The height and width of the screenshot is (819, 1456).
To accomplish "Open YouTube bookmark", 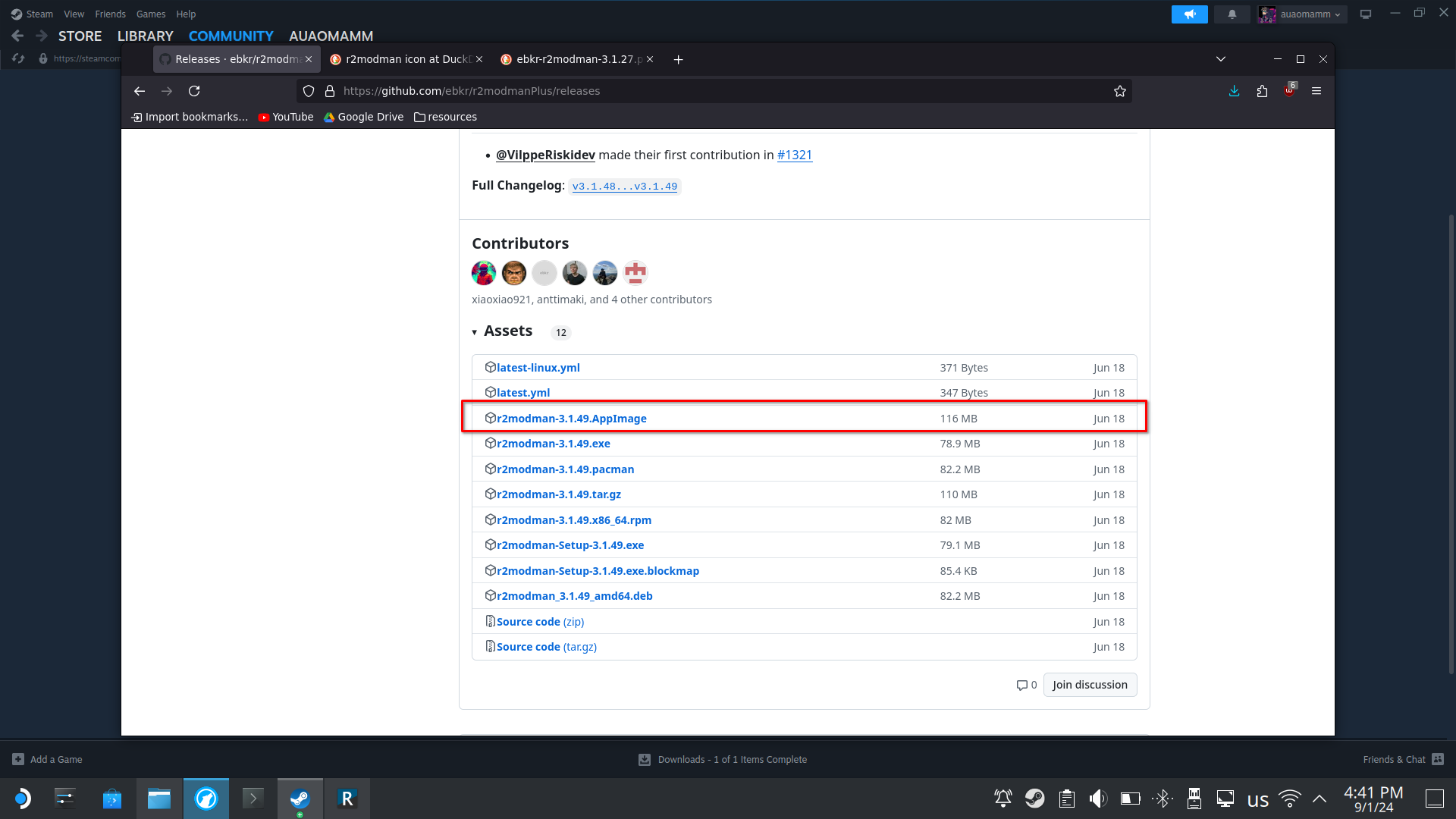I will pos(286,117).
